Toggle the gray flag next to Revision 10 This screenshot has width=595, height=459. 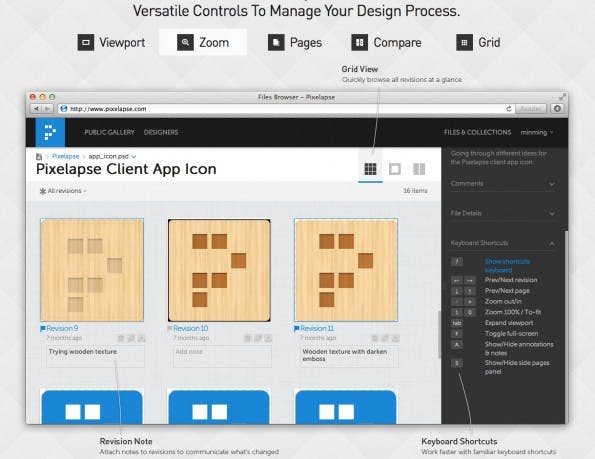[170, 328]
